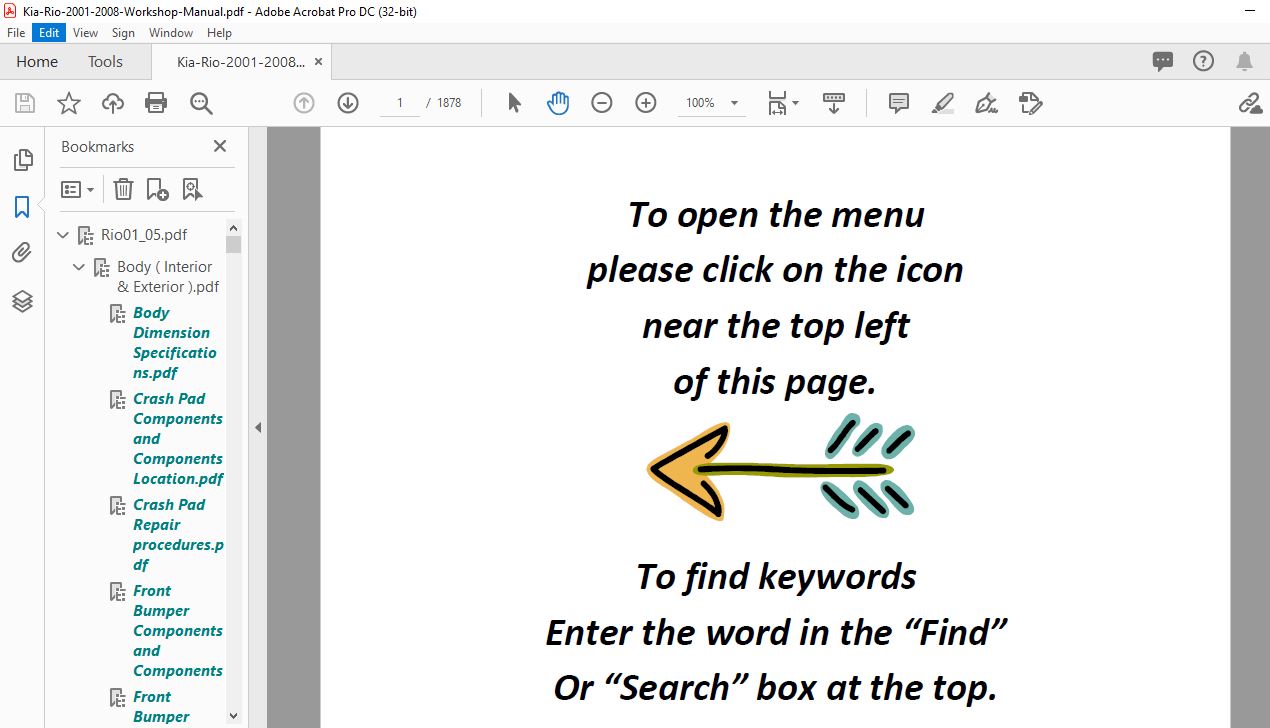
Task: Upload file to cloud icon
Action: click(x=113, y=103)
